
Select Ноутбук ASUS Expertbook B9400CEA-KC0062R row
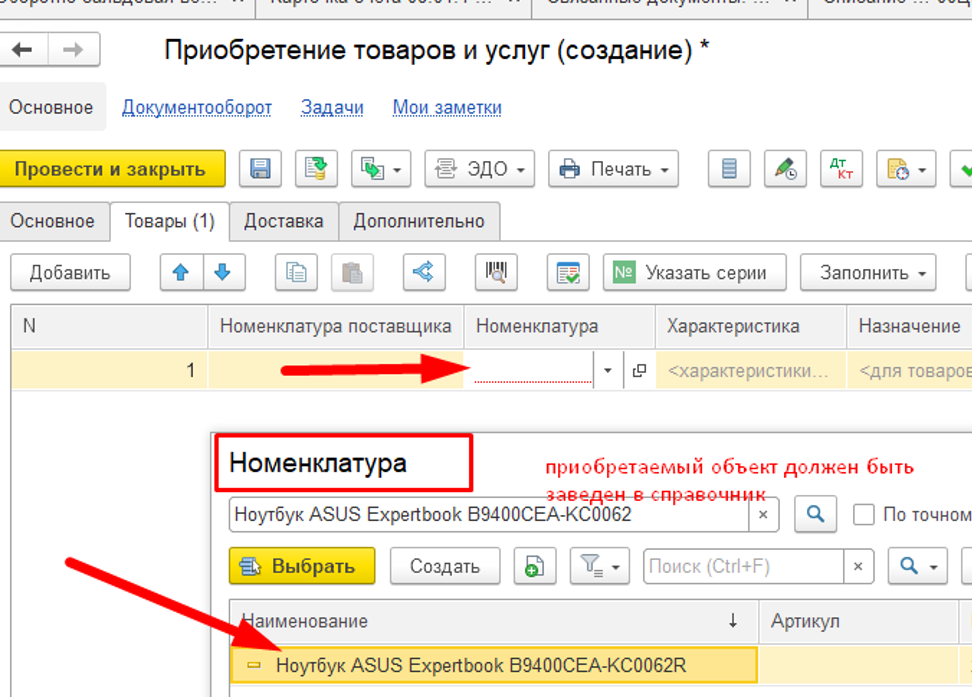tap(494, 665)
